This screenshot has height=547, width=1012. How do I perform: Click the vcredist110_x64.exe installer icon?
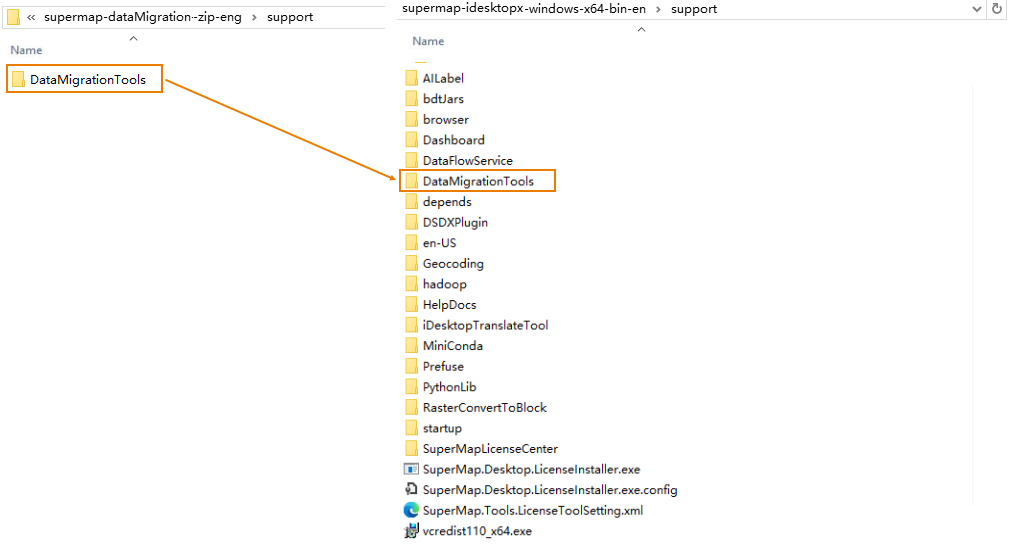pyautogui.click(x=410, y=531)
